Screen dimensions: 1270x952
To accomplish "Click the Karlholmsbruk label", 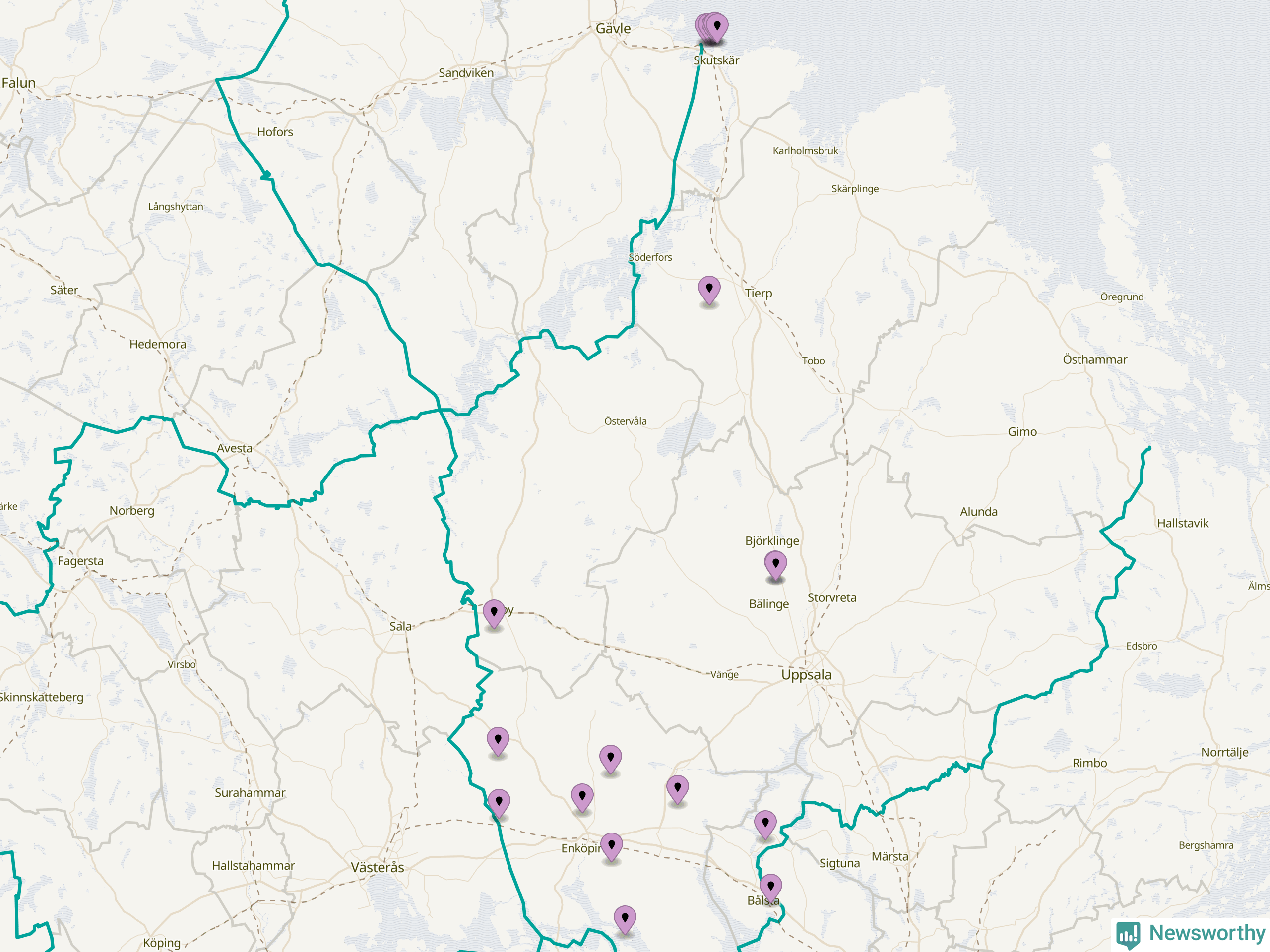I will 805,151.
